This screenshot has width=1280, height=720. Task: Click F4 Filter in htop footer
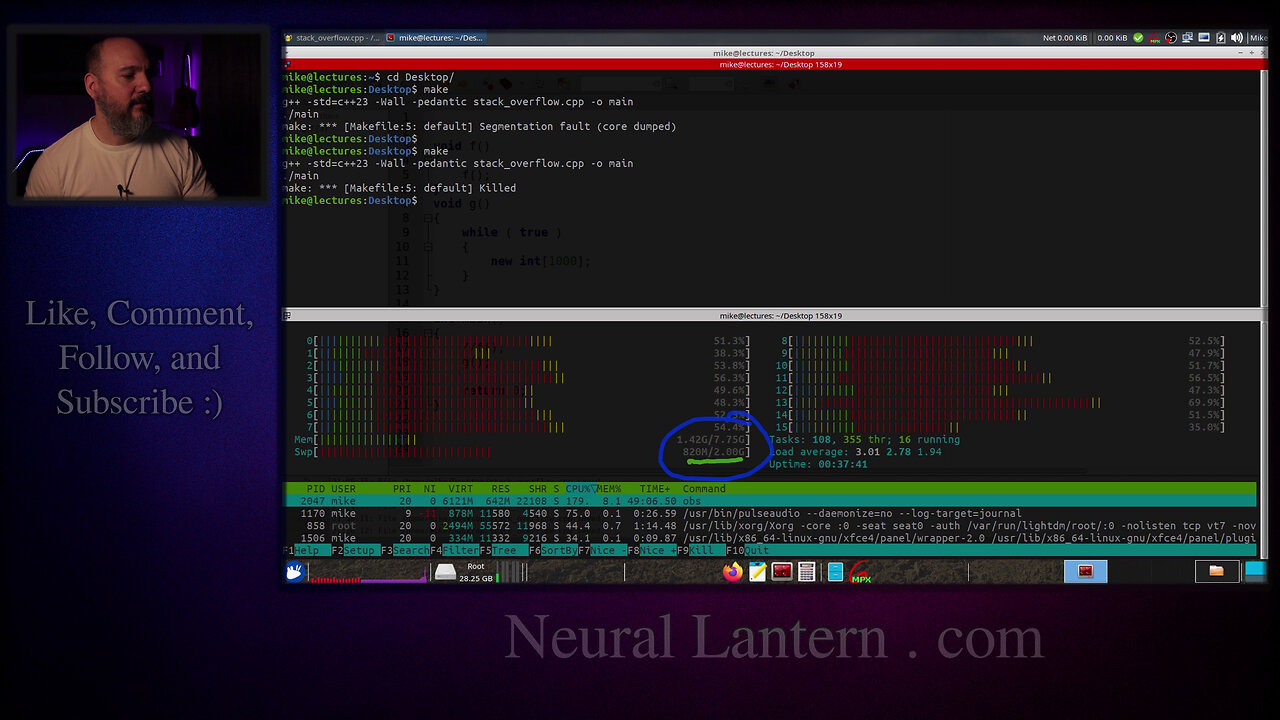457,550
